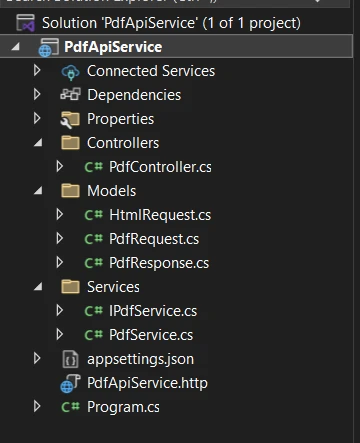Expand HtmlRequest.cs members
This screenshot has height=443, width=360.
point(60,215)
